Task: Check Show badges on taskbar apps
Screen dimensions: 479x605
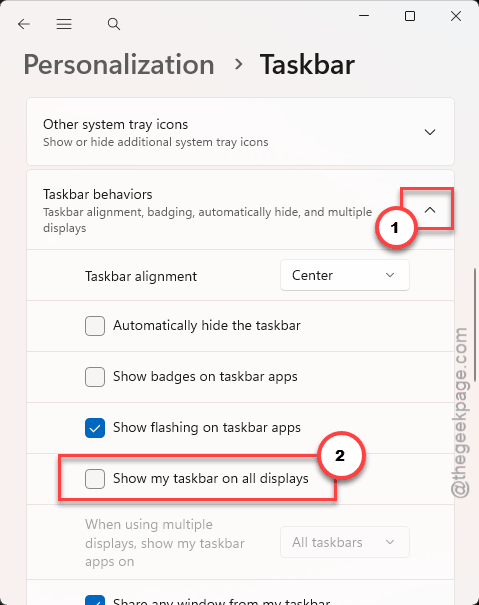Action: click(95, 377)
